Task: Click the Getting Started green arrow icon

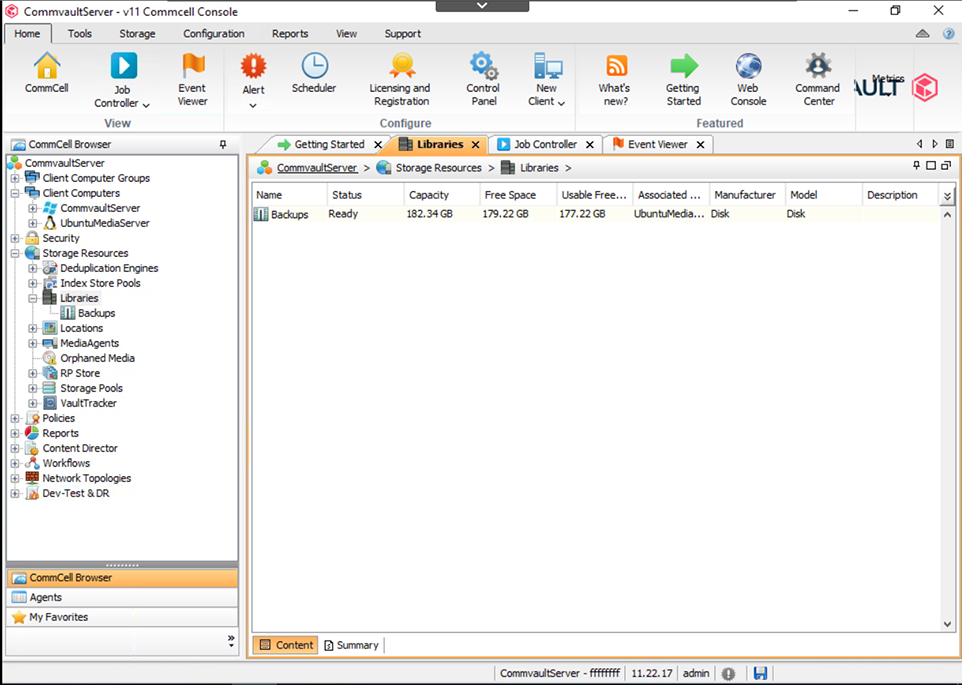Action: click(683, 66)
